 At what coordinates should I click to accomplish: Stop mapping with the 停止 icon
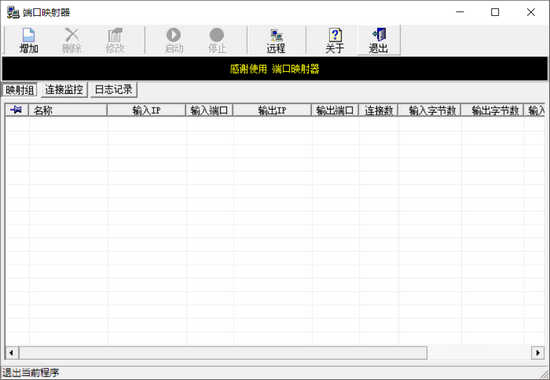click(x=217, y=35)
